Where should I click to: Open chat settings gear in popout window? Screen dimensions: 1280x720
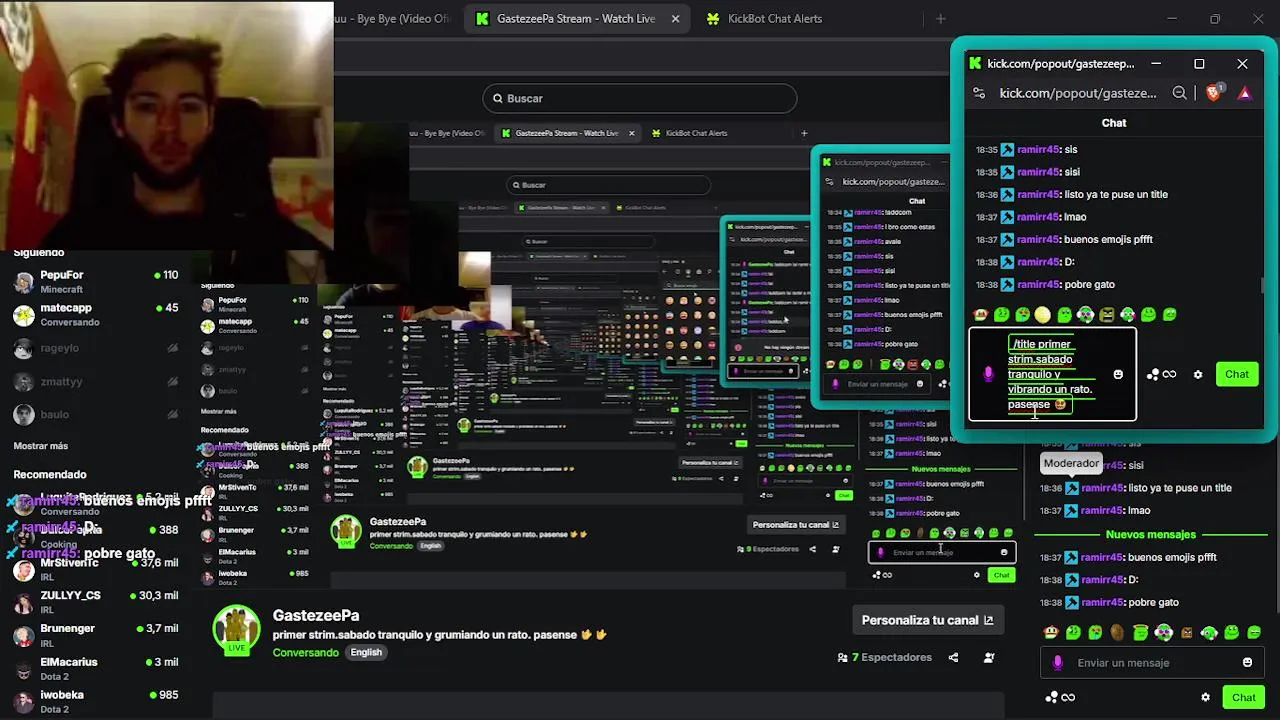(x=1198, y=374)
